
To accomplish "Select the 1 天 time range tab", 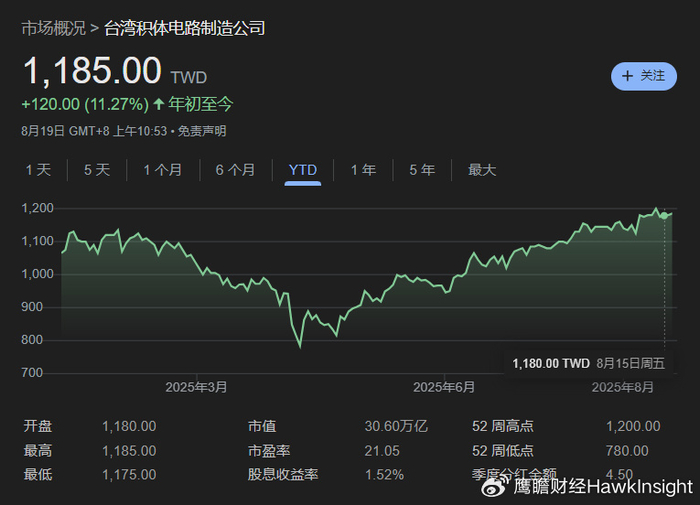I will [x=38, y=170].
